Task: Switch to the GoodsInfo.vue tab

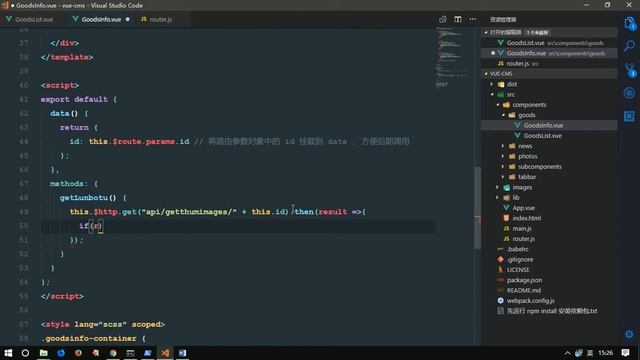Action: coord(101,19)
